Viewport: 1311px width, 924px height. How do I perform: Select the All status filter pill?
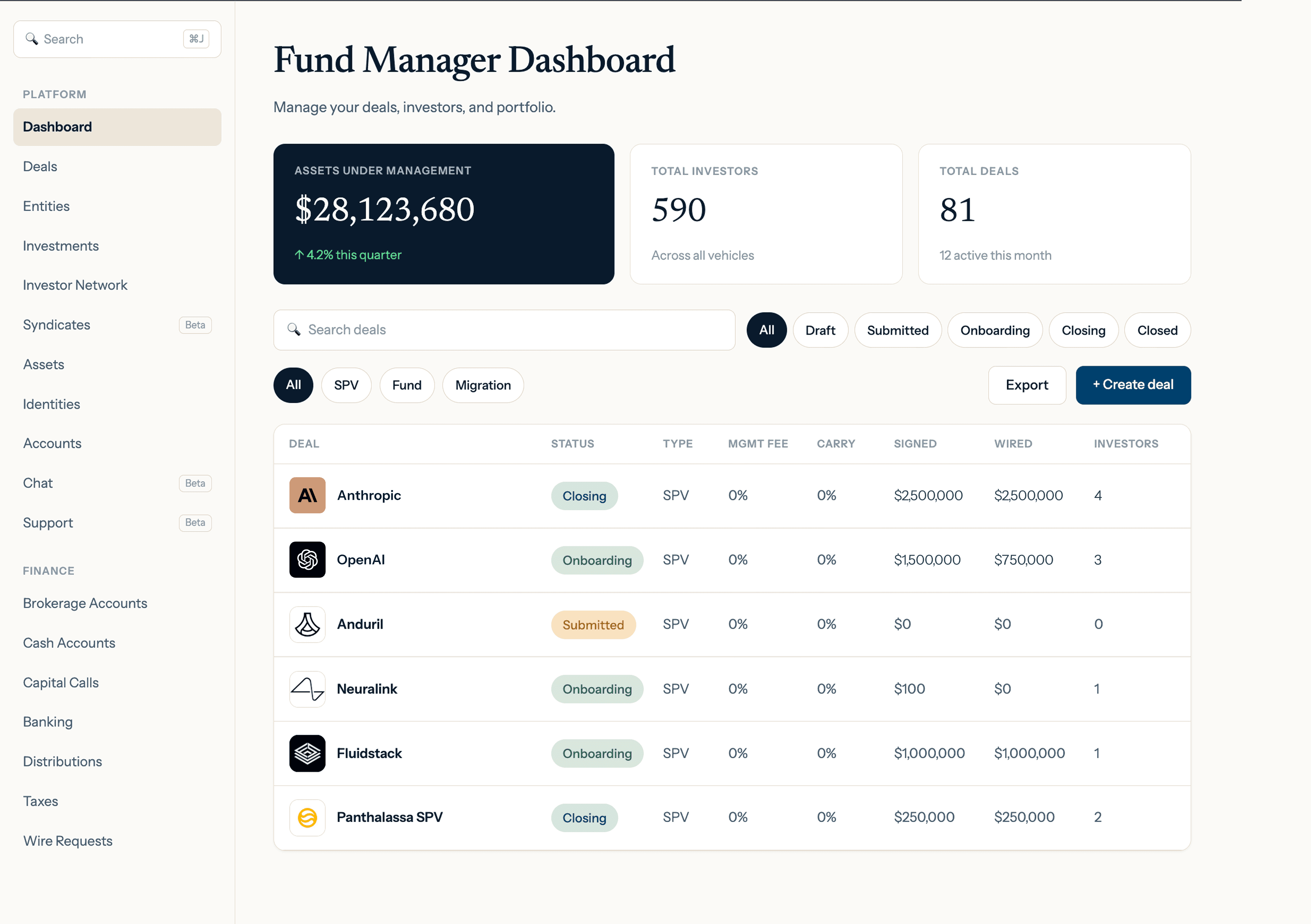coord(766,330)
